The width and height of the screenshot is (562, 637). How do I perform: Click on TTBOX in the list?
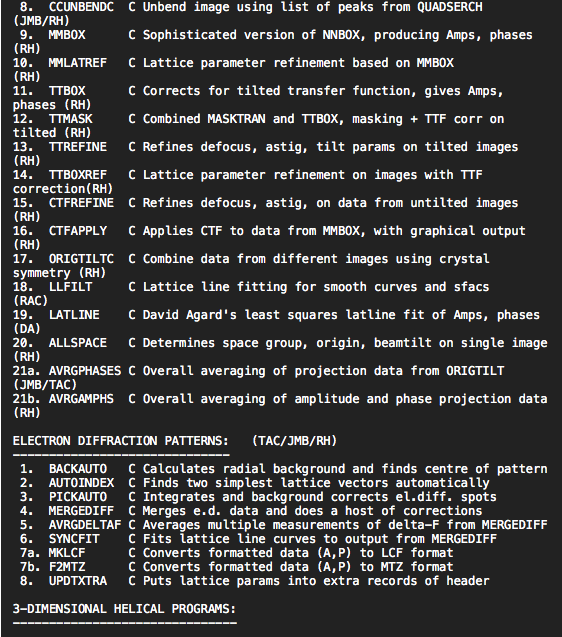[x=67, y=91]
